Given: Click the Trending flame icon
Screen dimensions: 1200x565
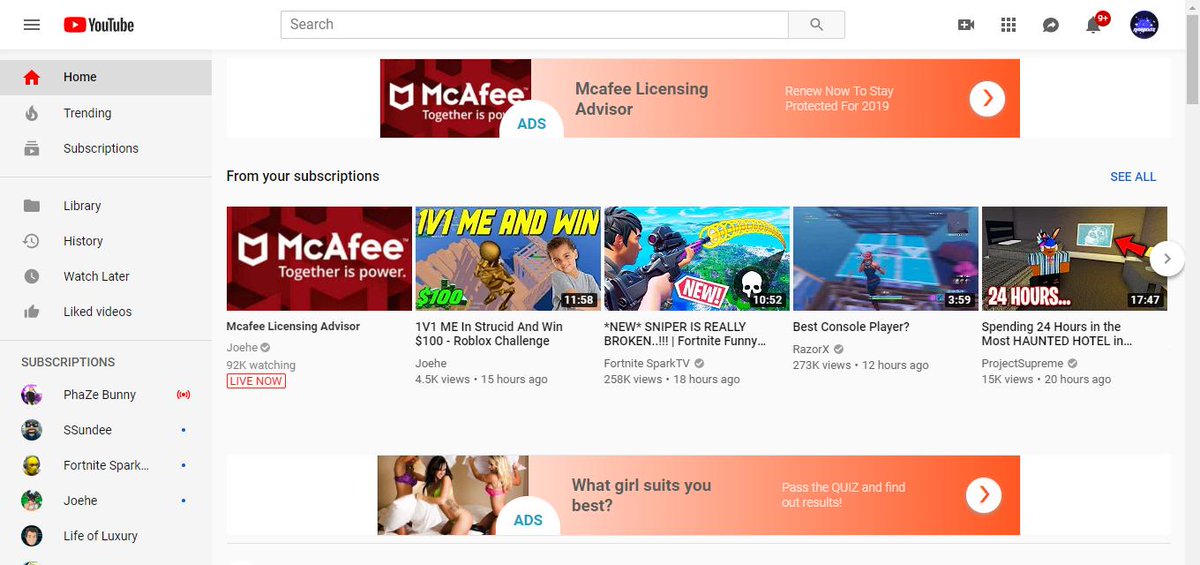Looking at the screenshot, I should point(32,113).
